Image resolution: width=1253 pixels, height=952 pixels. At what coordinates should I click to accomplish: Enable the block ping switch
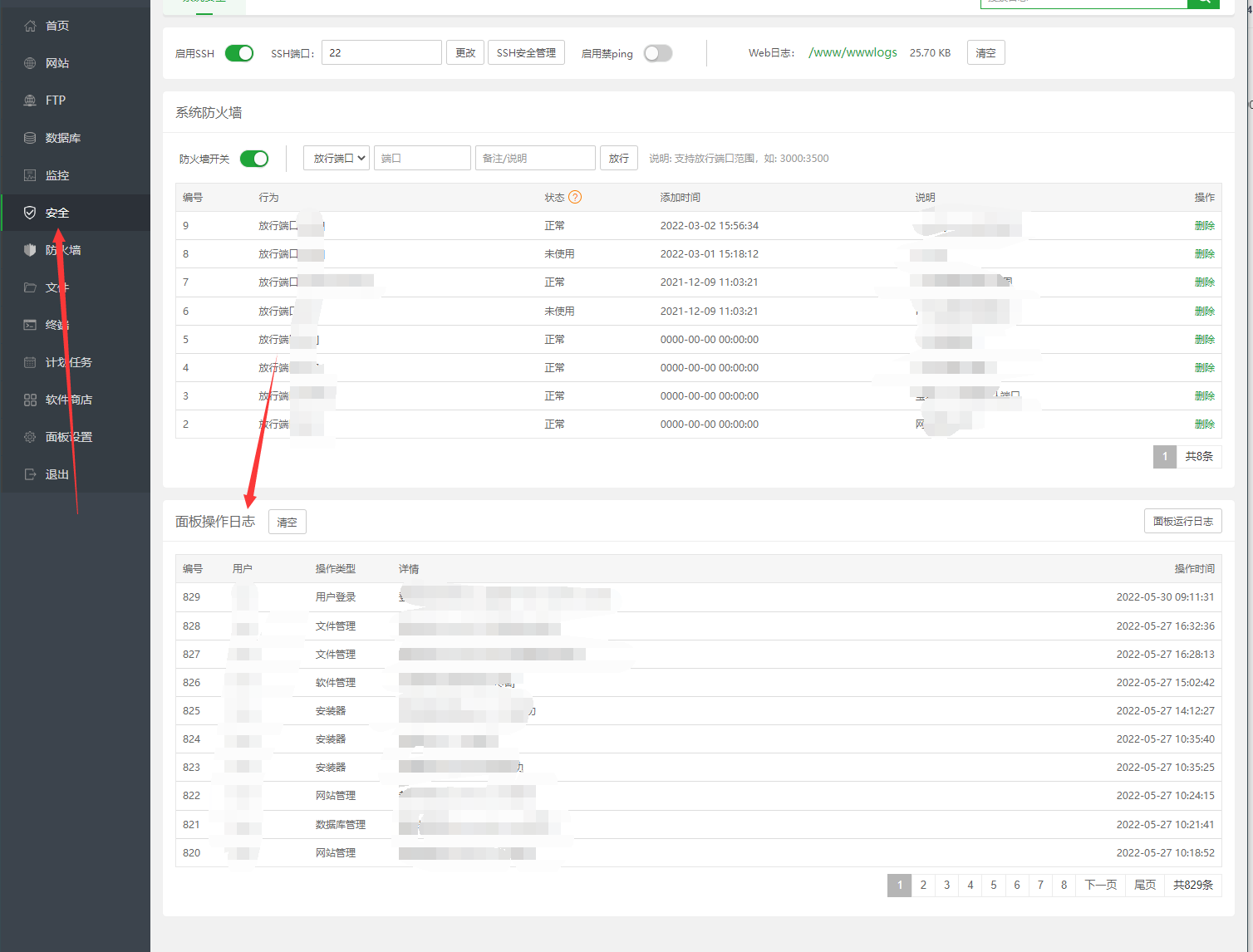click(657, 53)
